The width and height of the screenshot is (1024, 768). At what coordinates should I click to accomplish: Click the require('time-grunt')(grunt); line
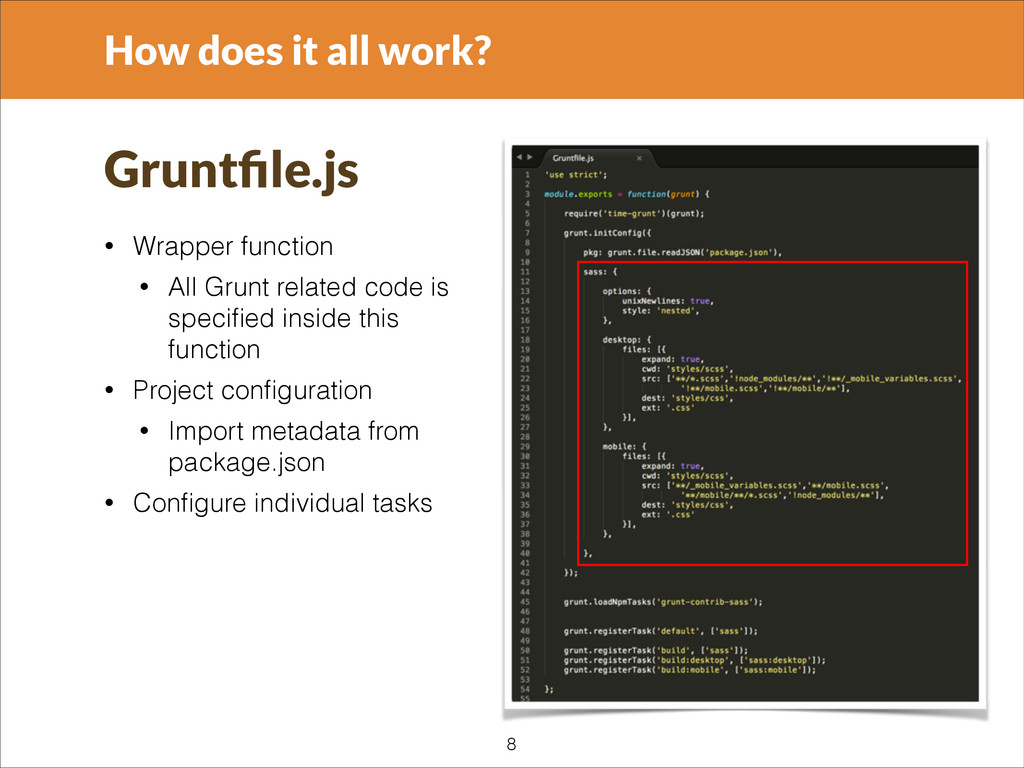(634, 214)
